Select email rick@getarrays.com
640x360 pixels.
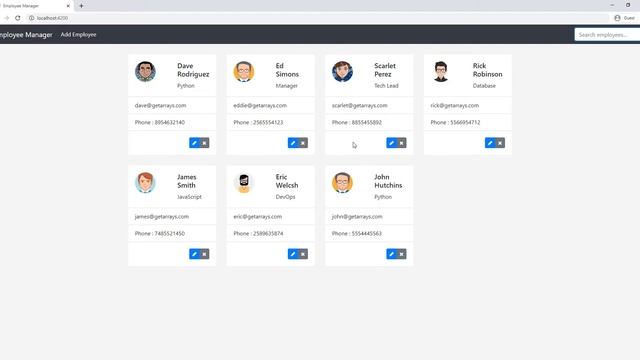pos(455,105)
